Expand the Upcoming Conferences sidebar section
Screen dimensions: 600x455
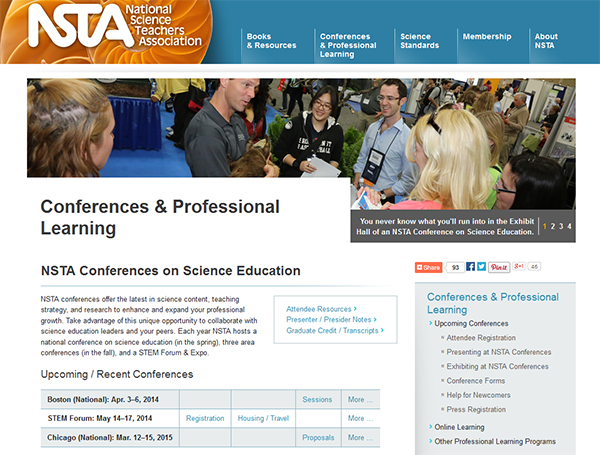[x=471, y=323]
